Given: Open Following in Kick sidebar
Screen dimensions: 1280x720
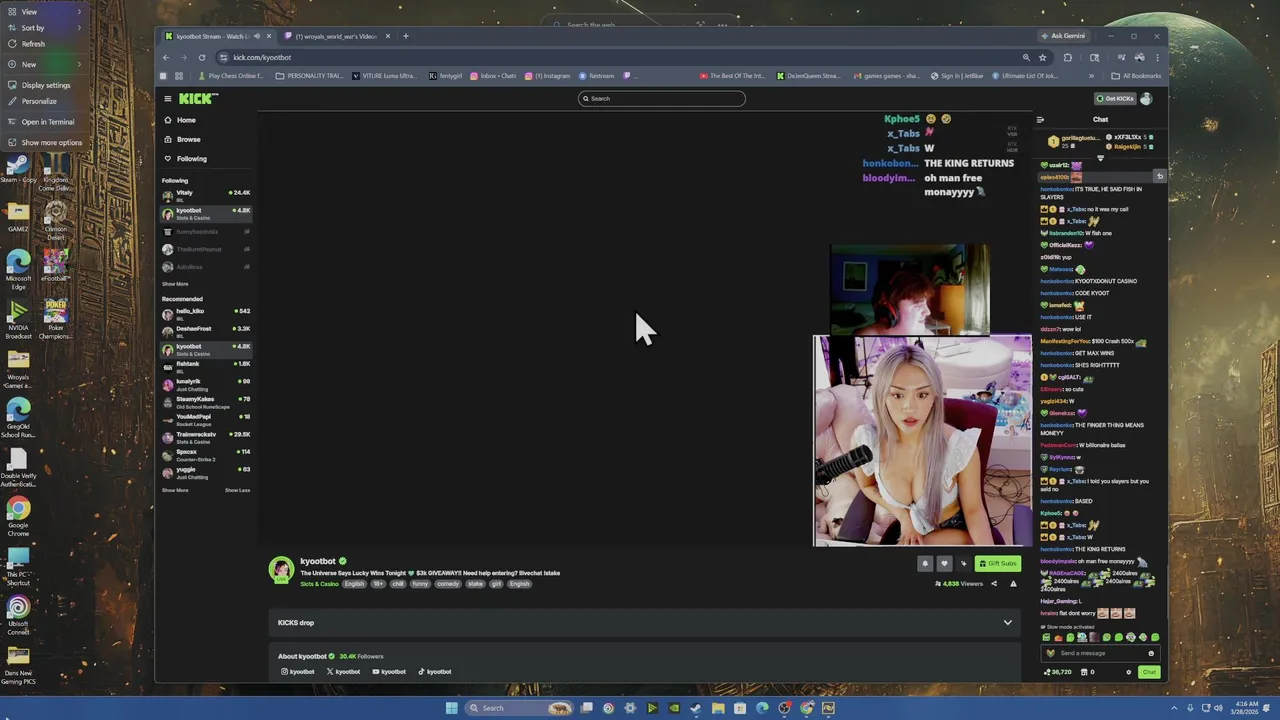Looking at the screenshot, I should (x=185, y=158).
